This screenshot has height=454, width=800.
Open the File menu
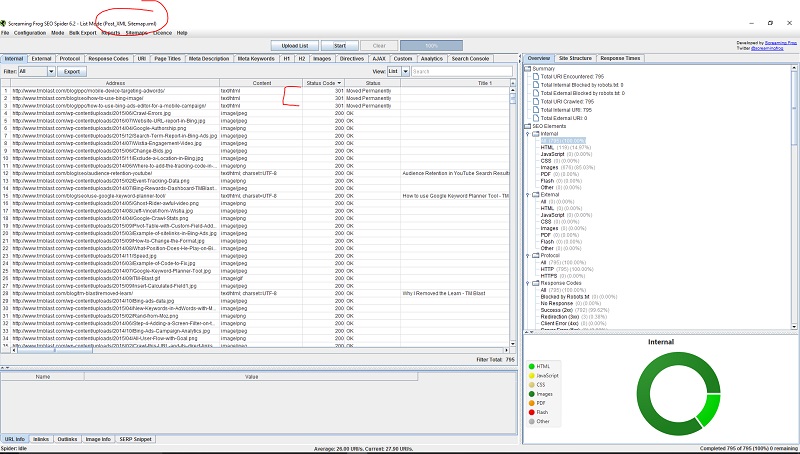(x=5, y=33)
